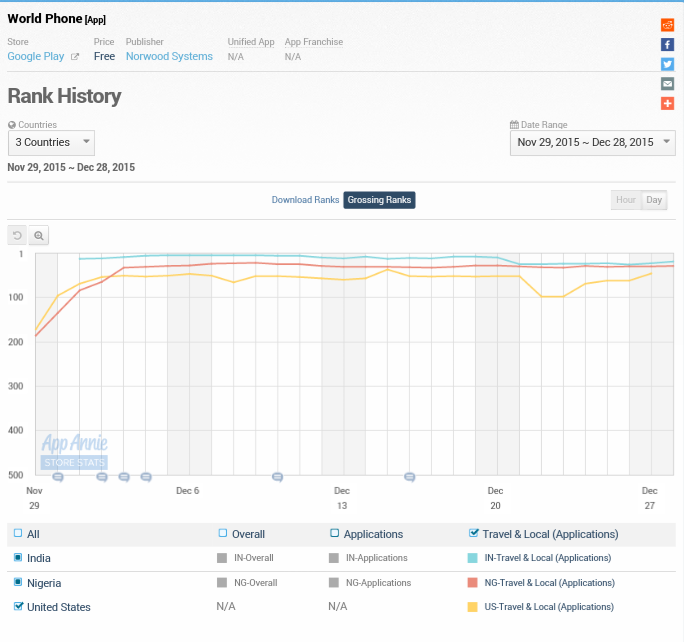Toggle the India country checkbox

pyautogui.click(x=19, y=557)
